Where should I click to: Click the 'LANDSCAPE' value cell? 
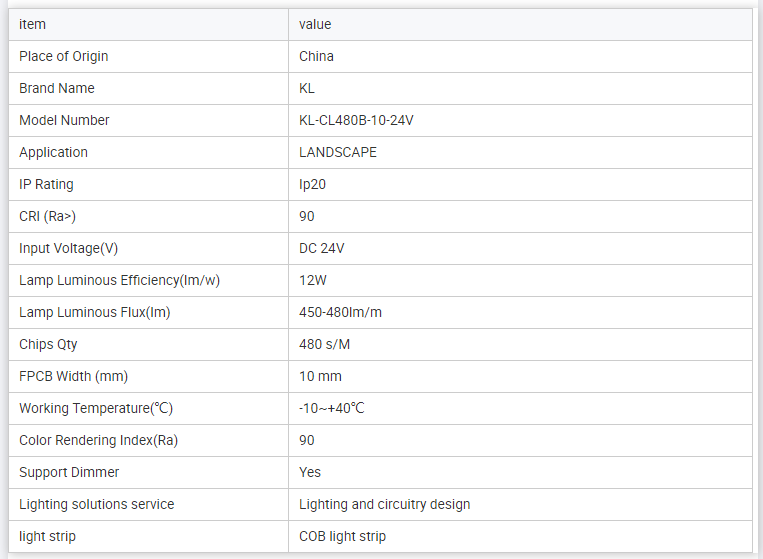(x=338, y=152)
